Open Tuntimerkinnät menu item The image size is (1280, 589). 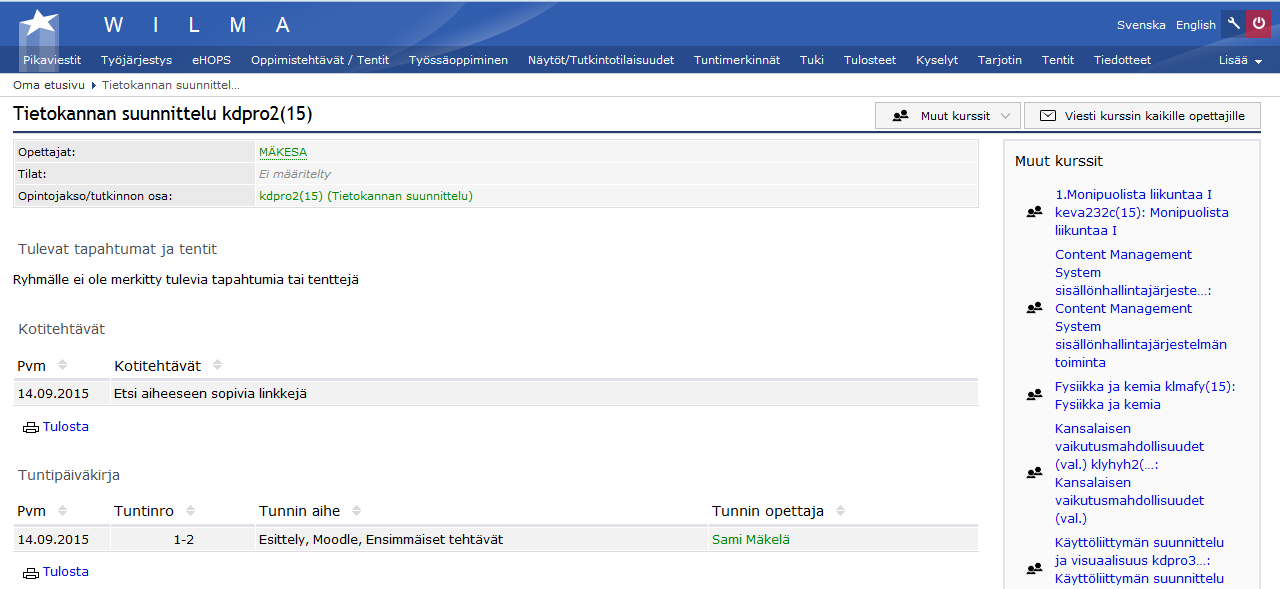pyautogui.click(x=737, y=60)
